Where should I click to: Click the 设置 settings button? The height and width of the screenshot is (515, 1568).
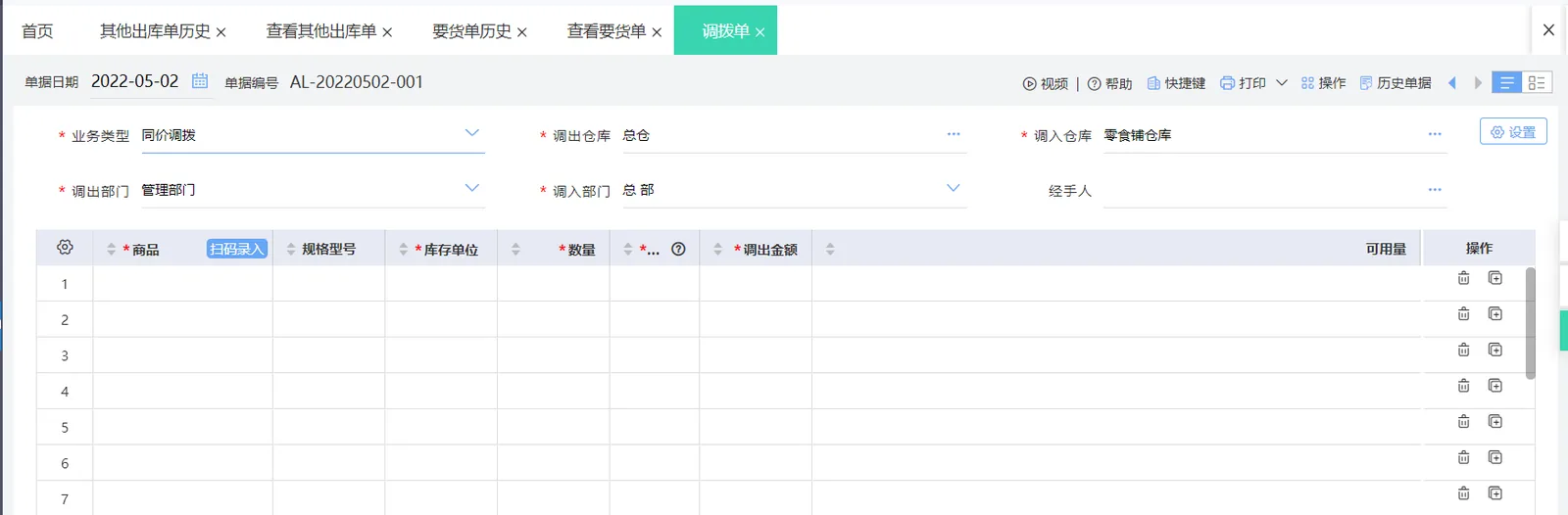click(1513, 132)
